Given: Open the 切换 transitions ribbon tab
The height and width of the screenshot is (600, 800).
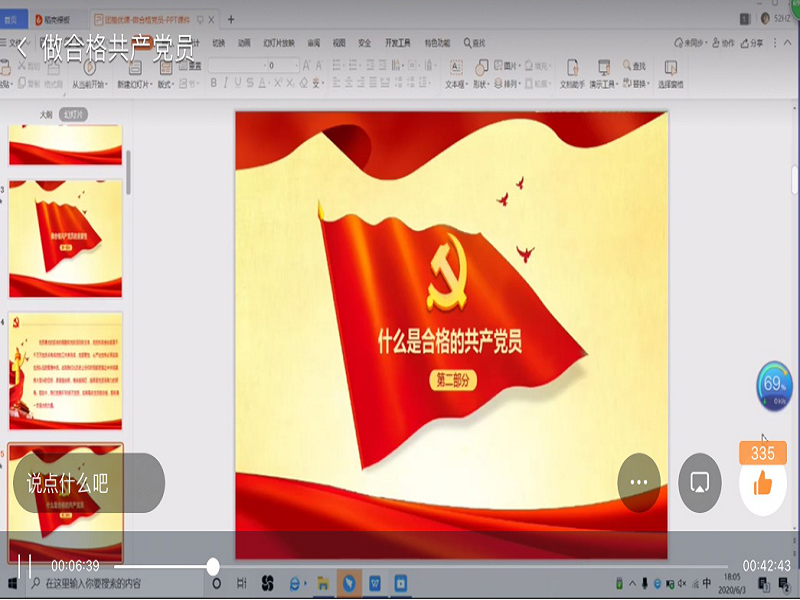Looking at the screenshot, I should [219, 43].
